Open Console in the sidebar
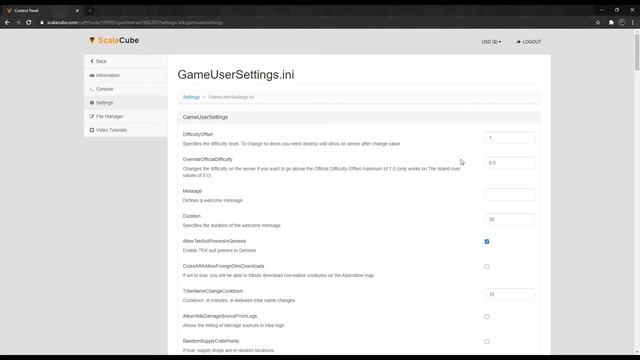The width and height of the screenshot is (640, 360). pos(126,89)
